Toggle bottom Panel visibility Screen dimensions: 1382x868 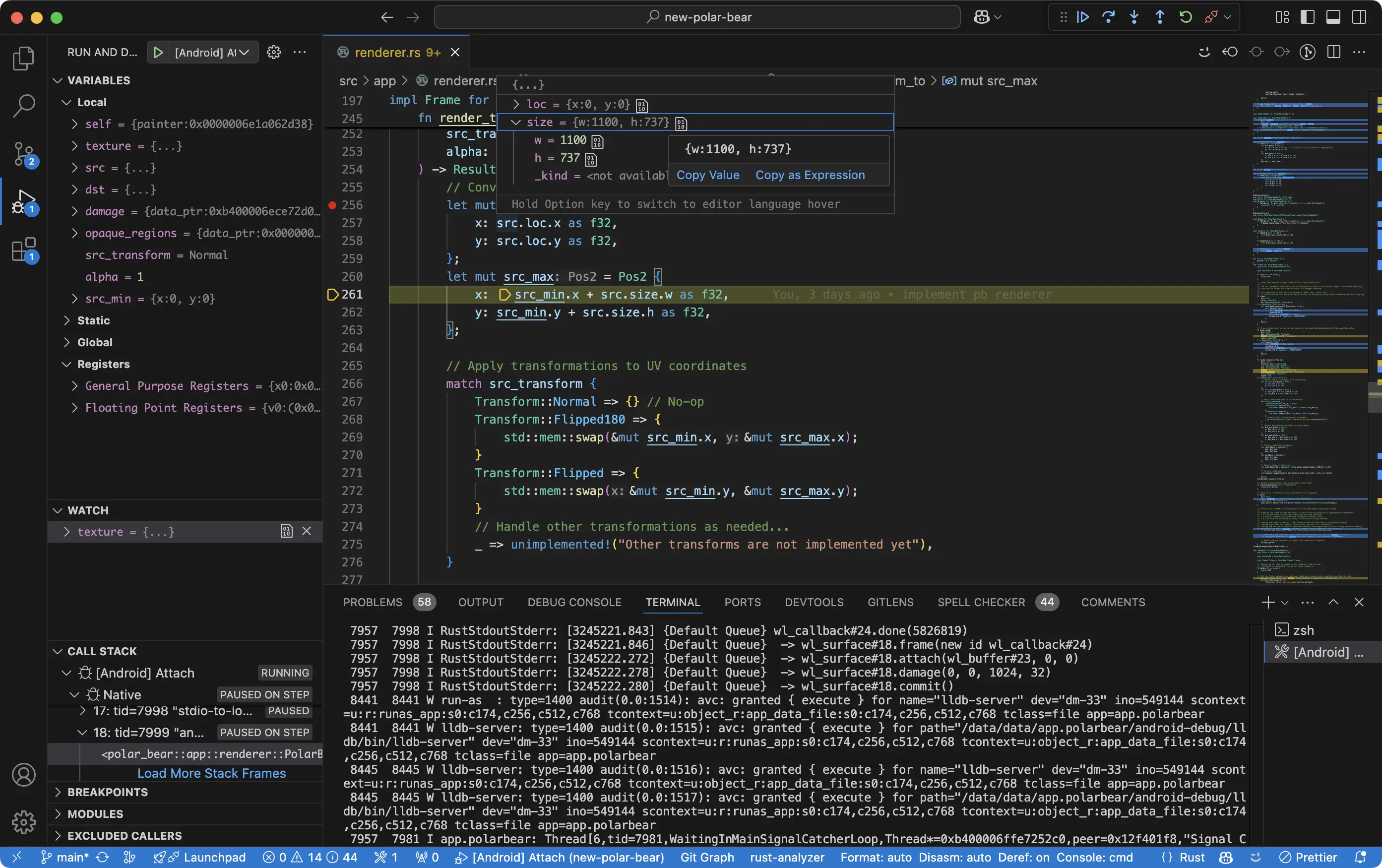(1333, 17)
